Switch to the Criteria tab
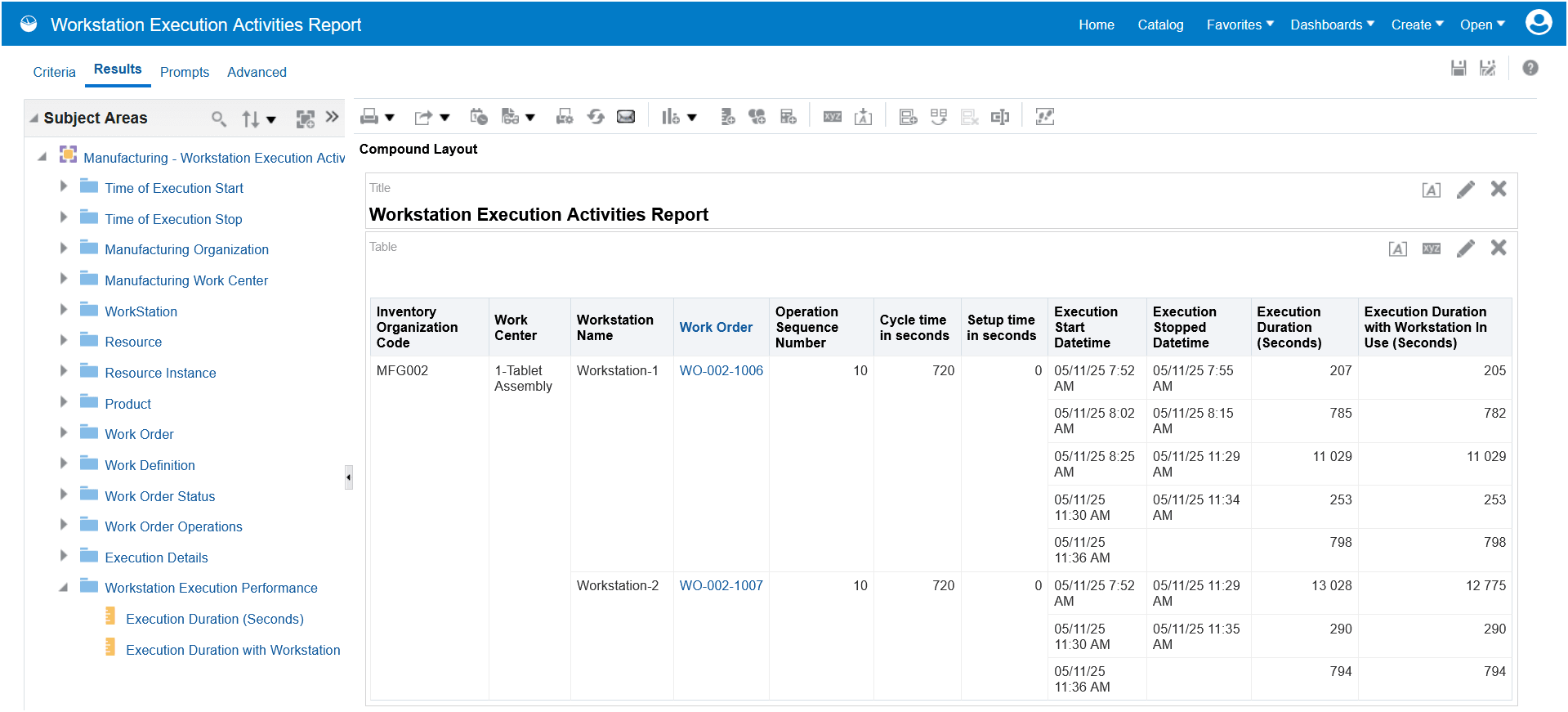The height and width of the screenshot is (712, 1568). point(54,72)
